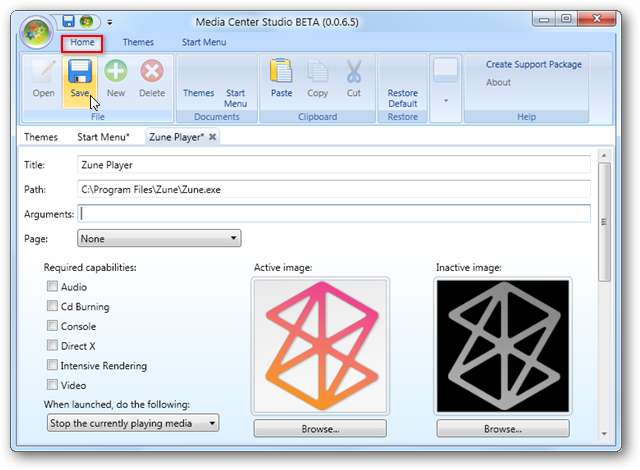Click the red Delete icon
Viewport: 640px width, 470px height.
tap(152, 75)
